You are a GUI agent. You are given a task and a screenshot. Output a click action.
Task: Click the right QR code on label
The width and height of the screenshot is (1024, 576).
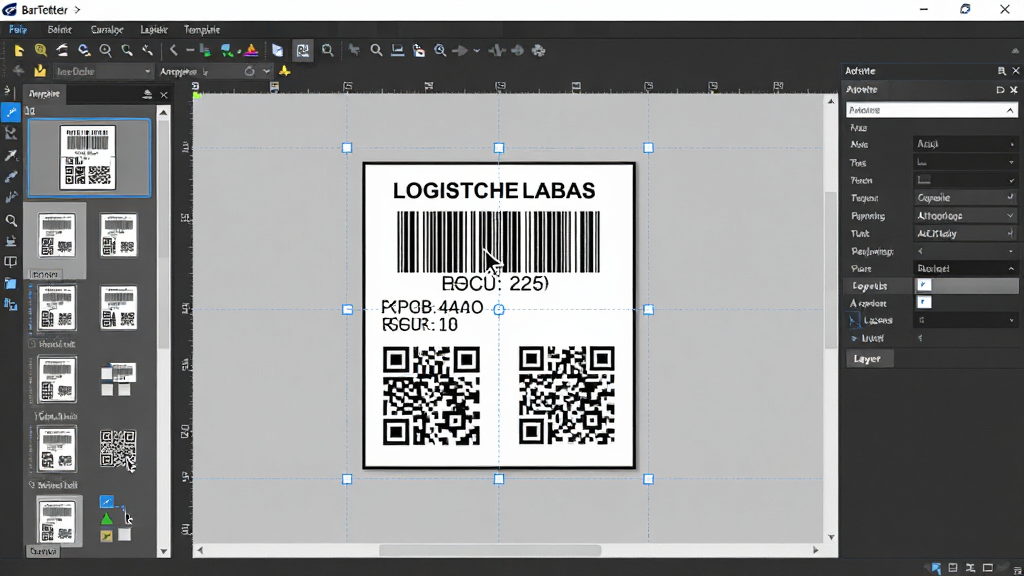pos(567,396)
